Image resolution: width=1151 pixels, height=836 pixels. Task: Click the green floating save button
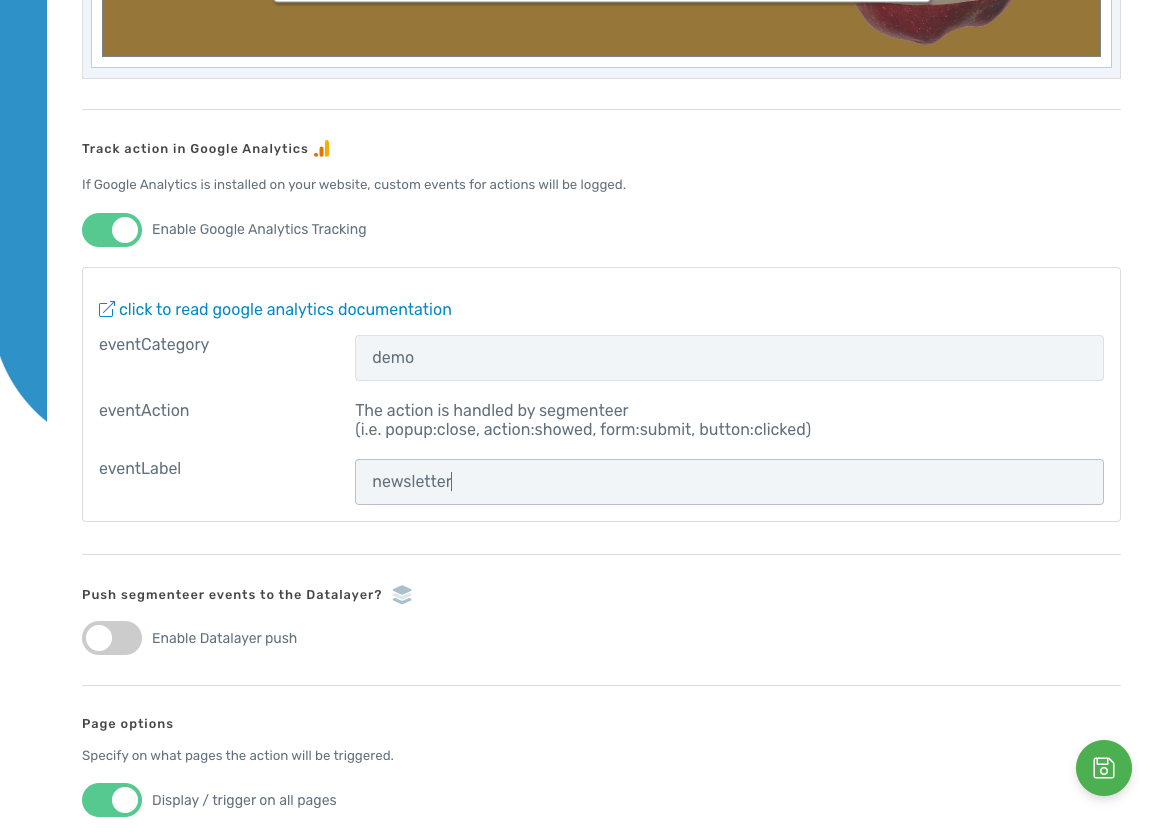click(1103, 768)
